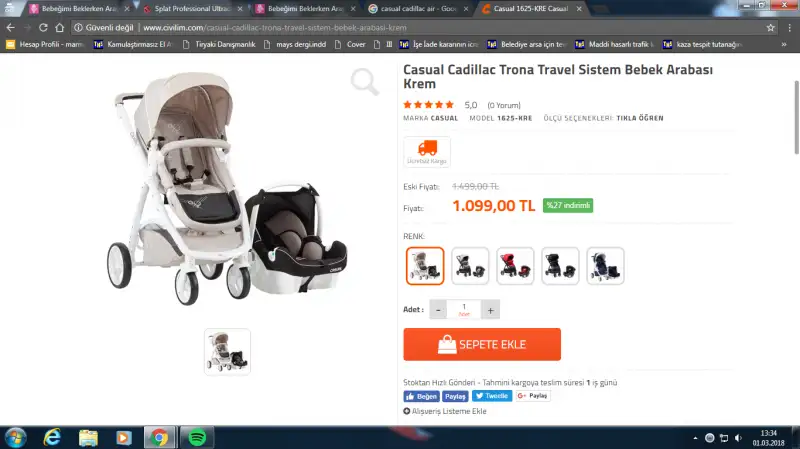Viewport: 800px width, 449px height.
Task: Expand the hidden bookmarks overflow chevron
Action: (x=784, y=44)
